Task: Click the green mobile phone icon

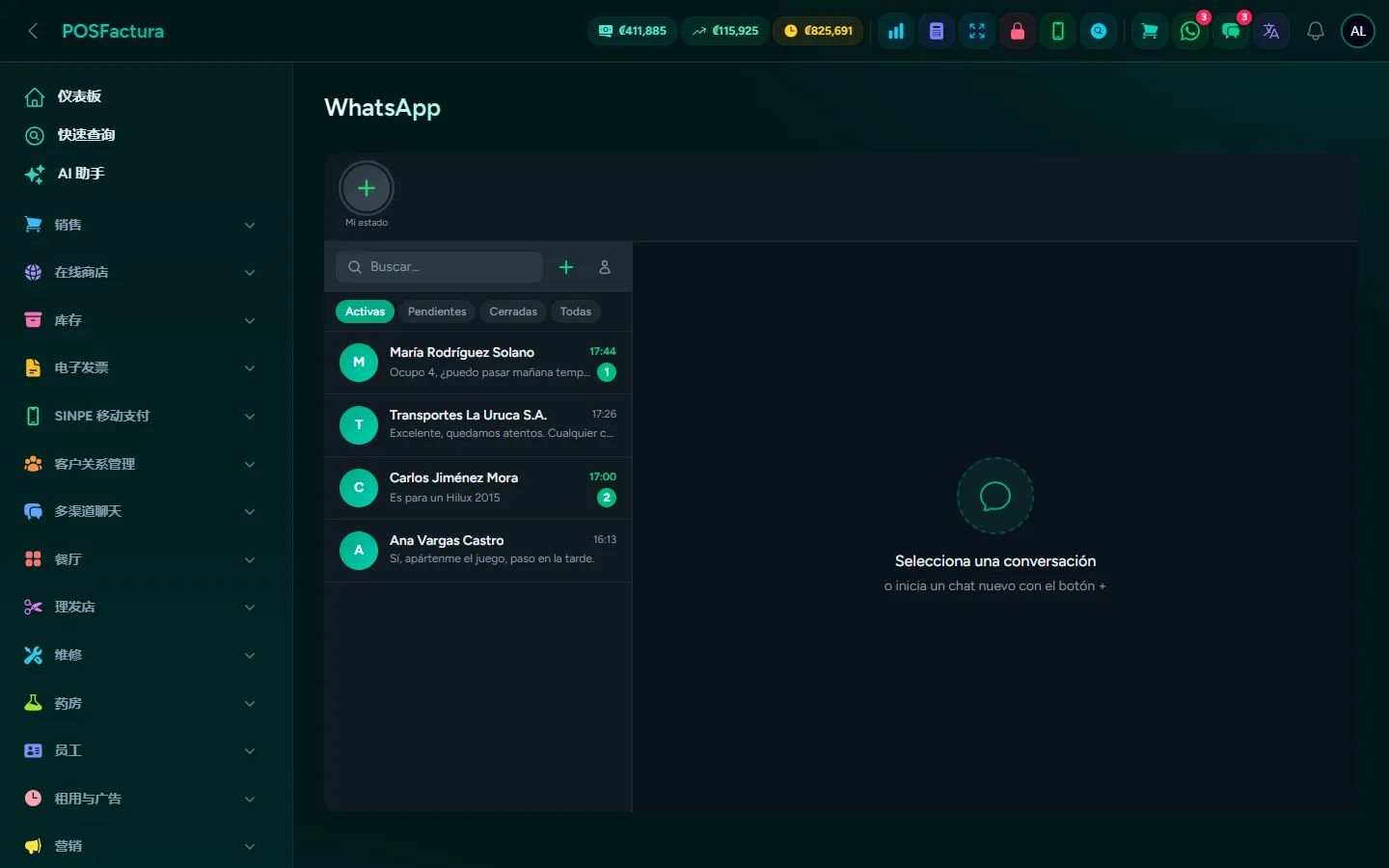Action: tap(1058, 31)
